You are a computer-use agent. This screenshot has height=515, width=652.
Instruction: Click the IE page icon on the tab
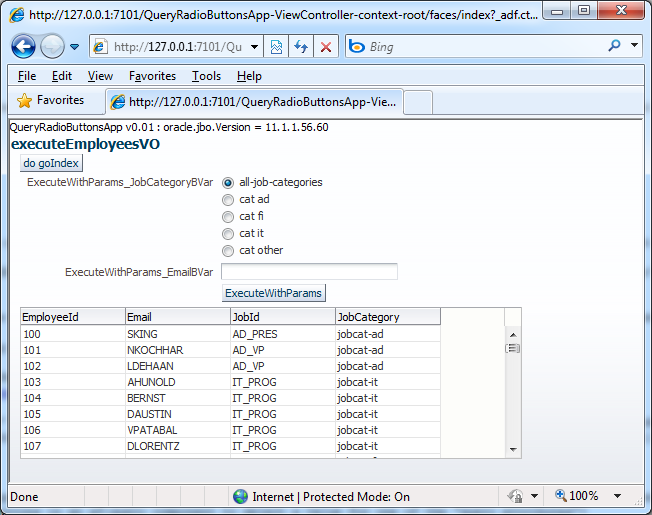118,102
